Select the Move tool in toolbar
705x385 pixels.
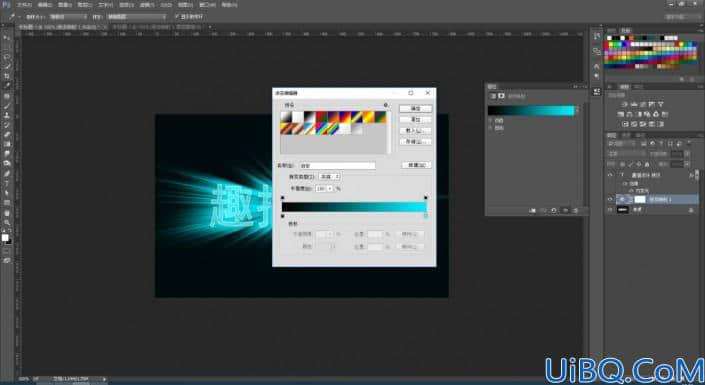[x=7, y=38]
